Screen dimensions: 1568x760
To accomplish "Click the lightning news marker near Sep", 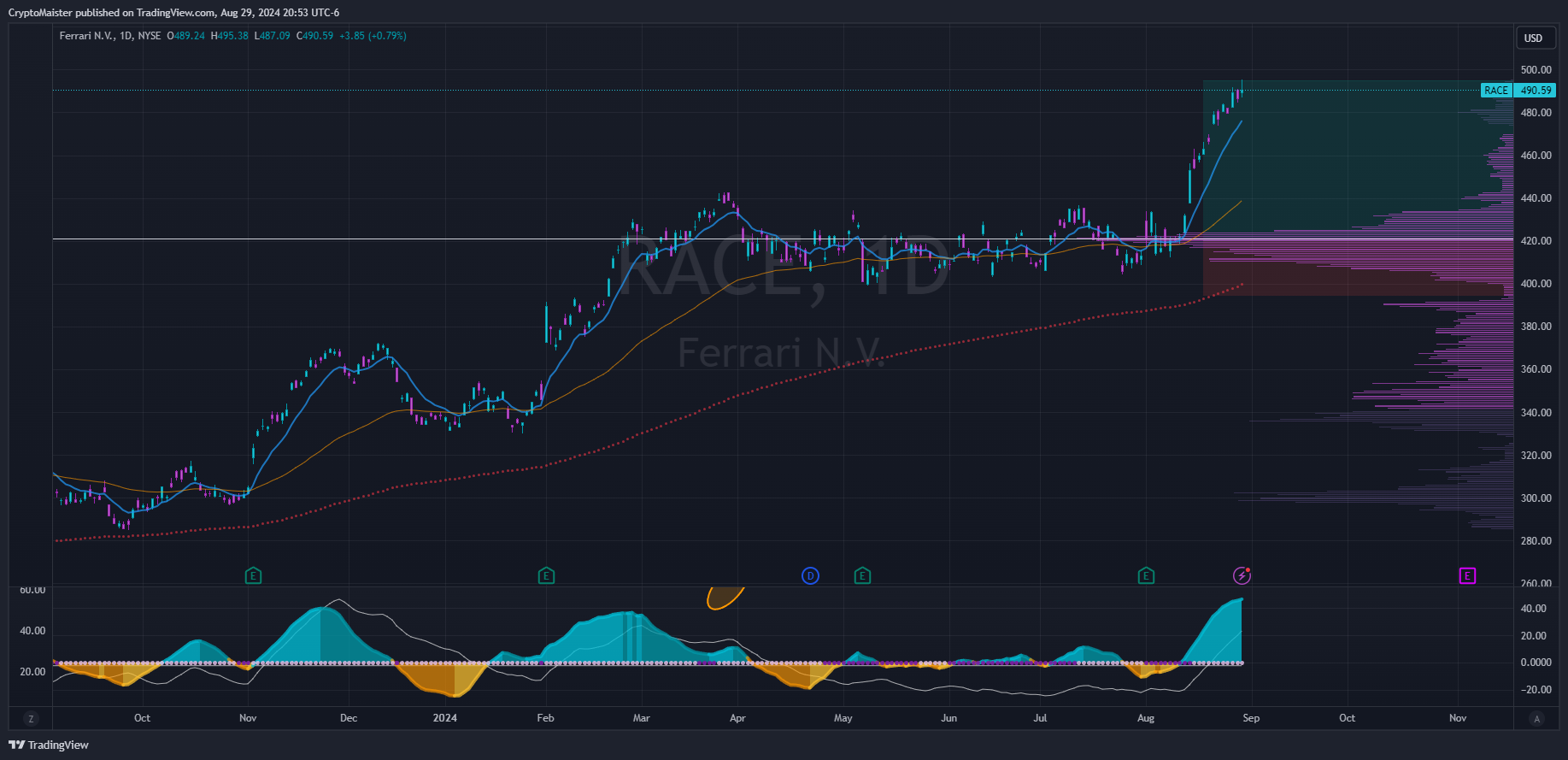I will [1242, 575].
